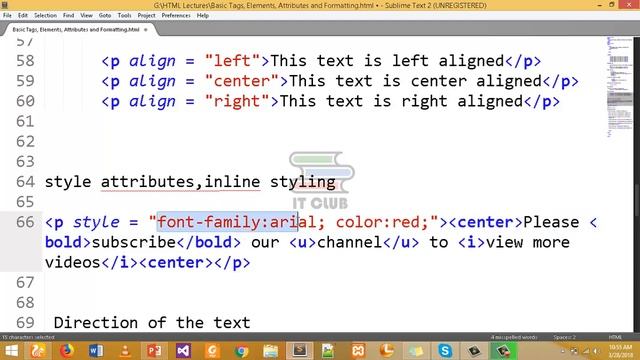This screenshot has height=360, width=640.
Task: Open HTML syntax selector in status bar
Action: tap(615, 337)
